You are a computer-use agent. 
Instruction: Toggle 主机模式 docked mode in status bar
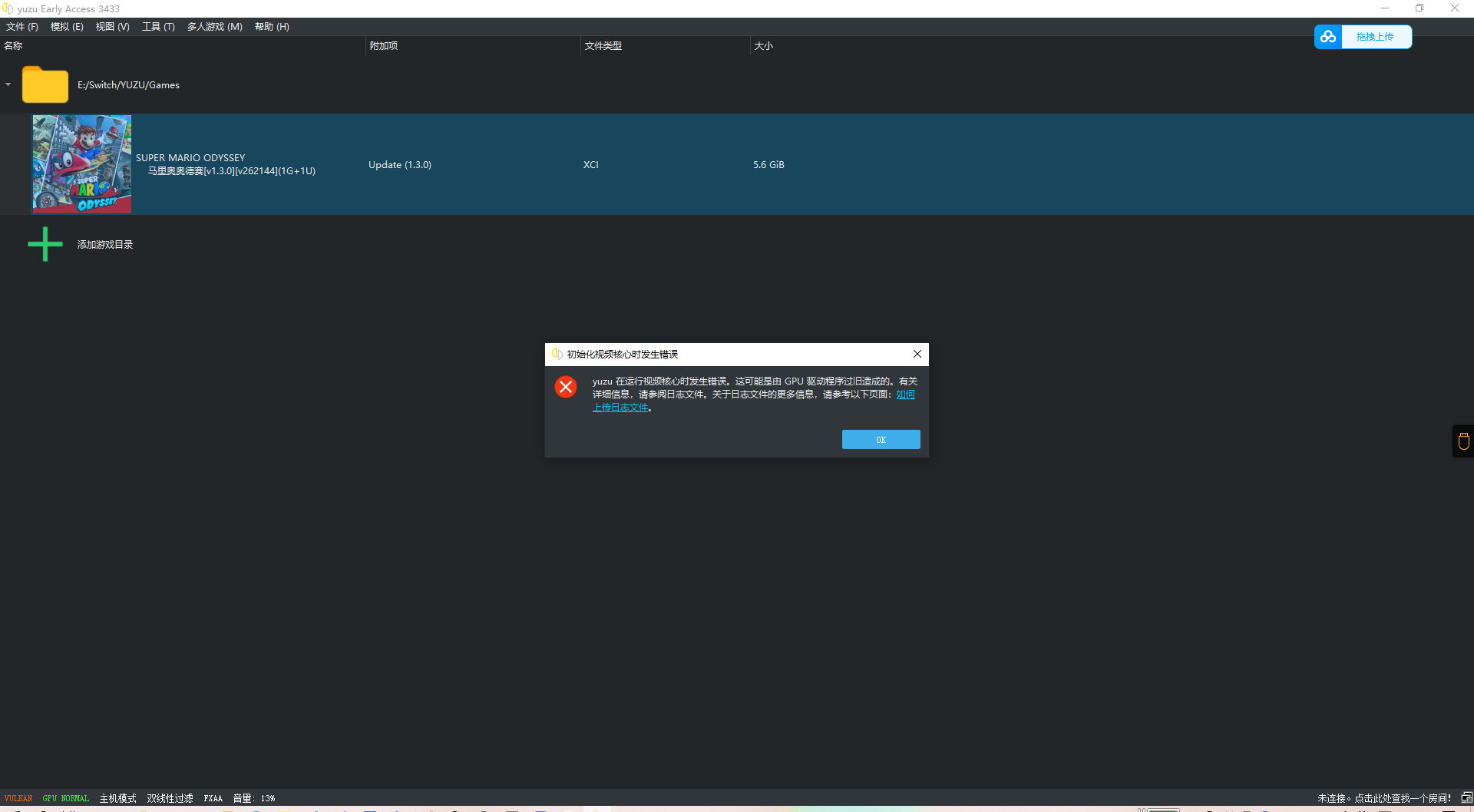(117, 798)
